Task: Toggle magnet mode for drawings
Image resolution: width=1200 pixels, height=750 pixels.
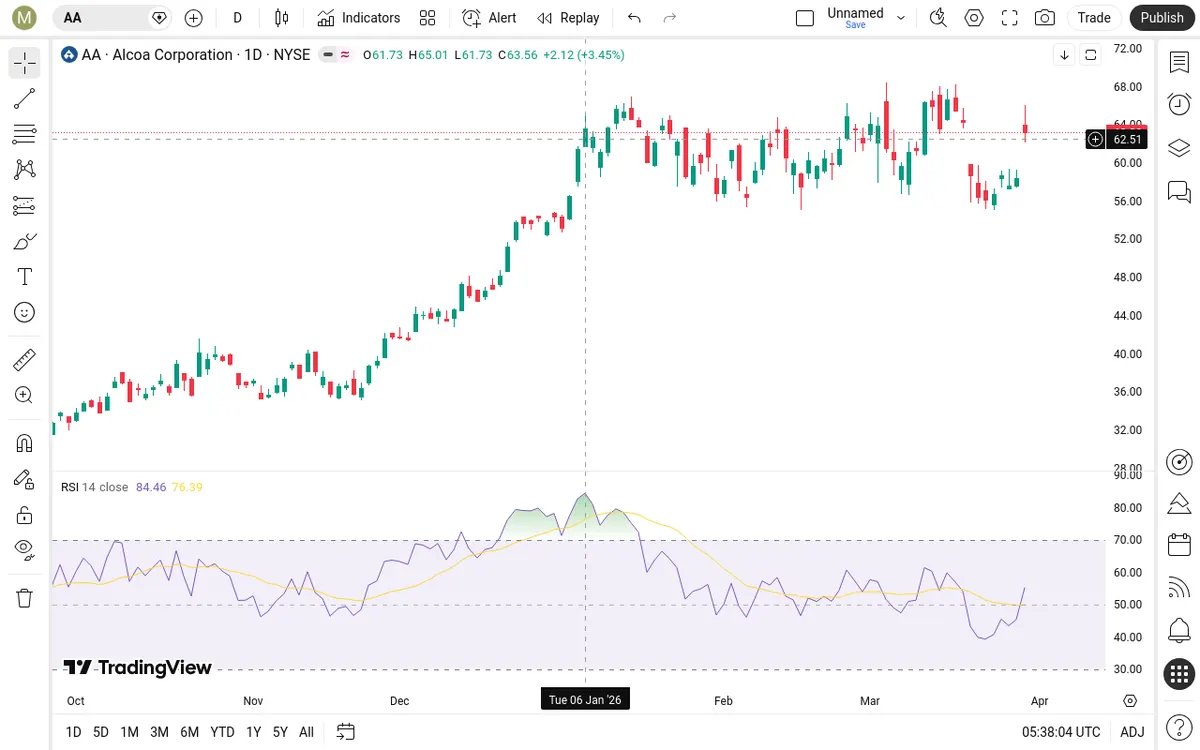Action: (25, 443)
